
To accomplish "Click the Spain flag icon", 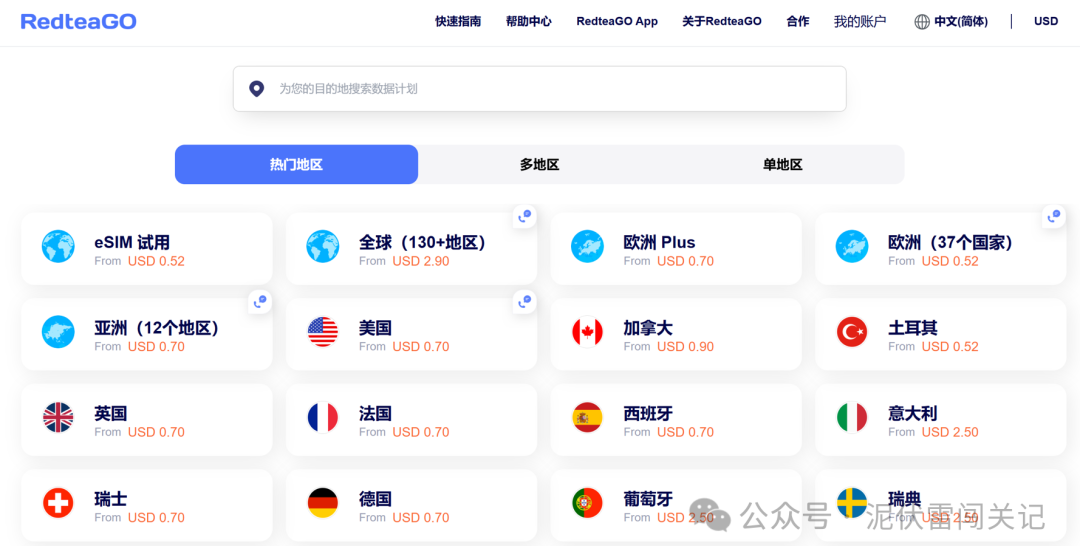I will pos(588,417).
